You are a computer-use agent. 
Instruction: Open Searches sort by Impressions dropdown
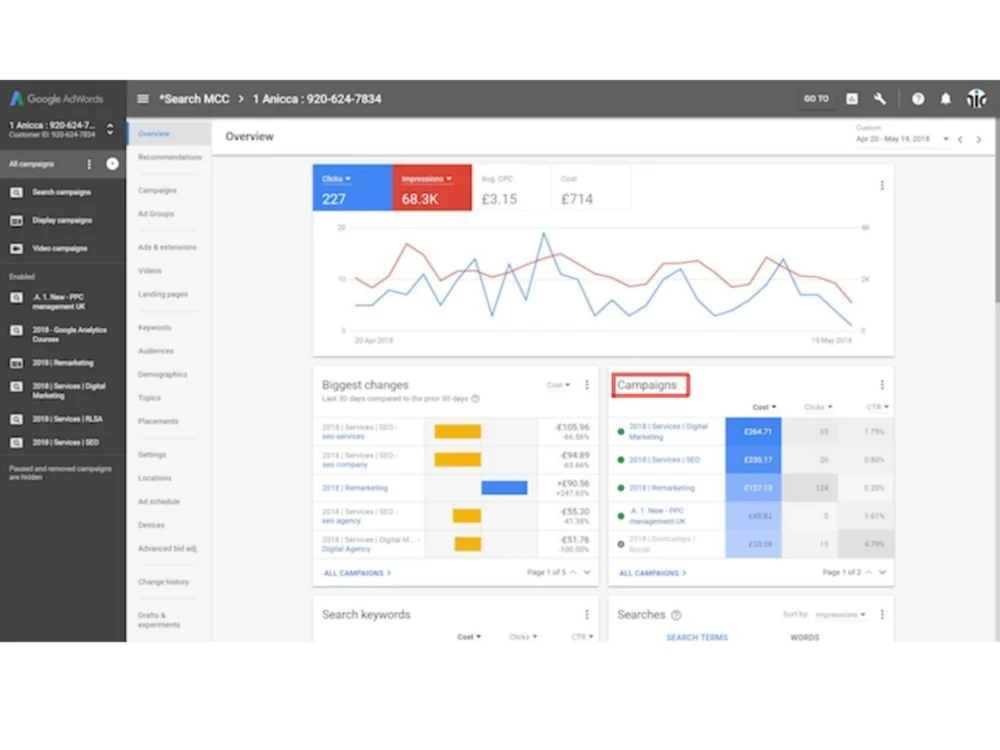click(x=841, y=615)
